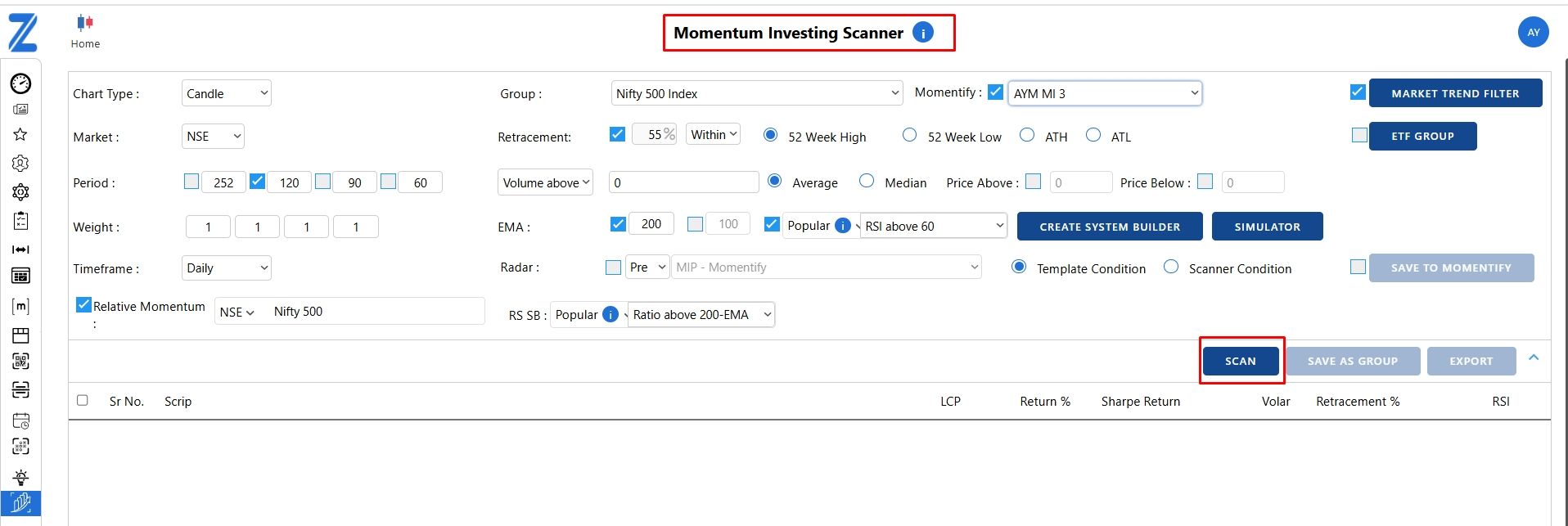
Task: Click the Z logo
Action: click(23, 33)
